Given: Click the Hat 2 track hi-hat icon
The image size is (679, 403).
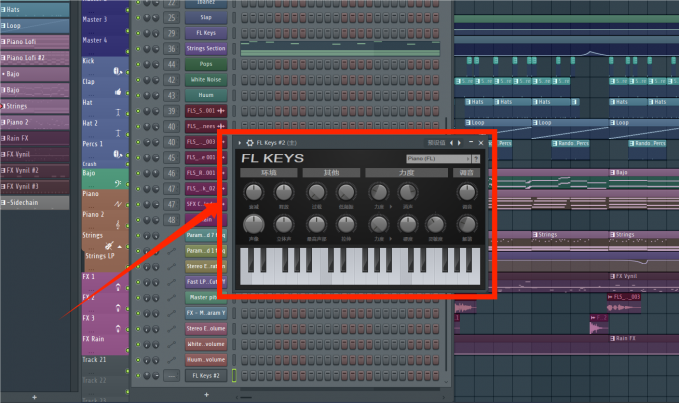Looking at the screenshot, I should [118, 133].
